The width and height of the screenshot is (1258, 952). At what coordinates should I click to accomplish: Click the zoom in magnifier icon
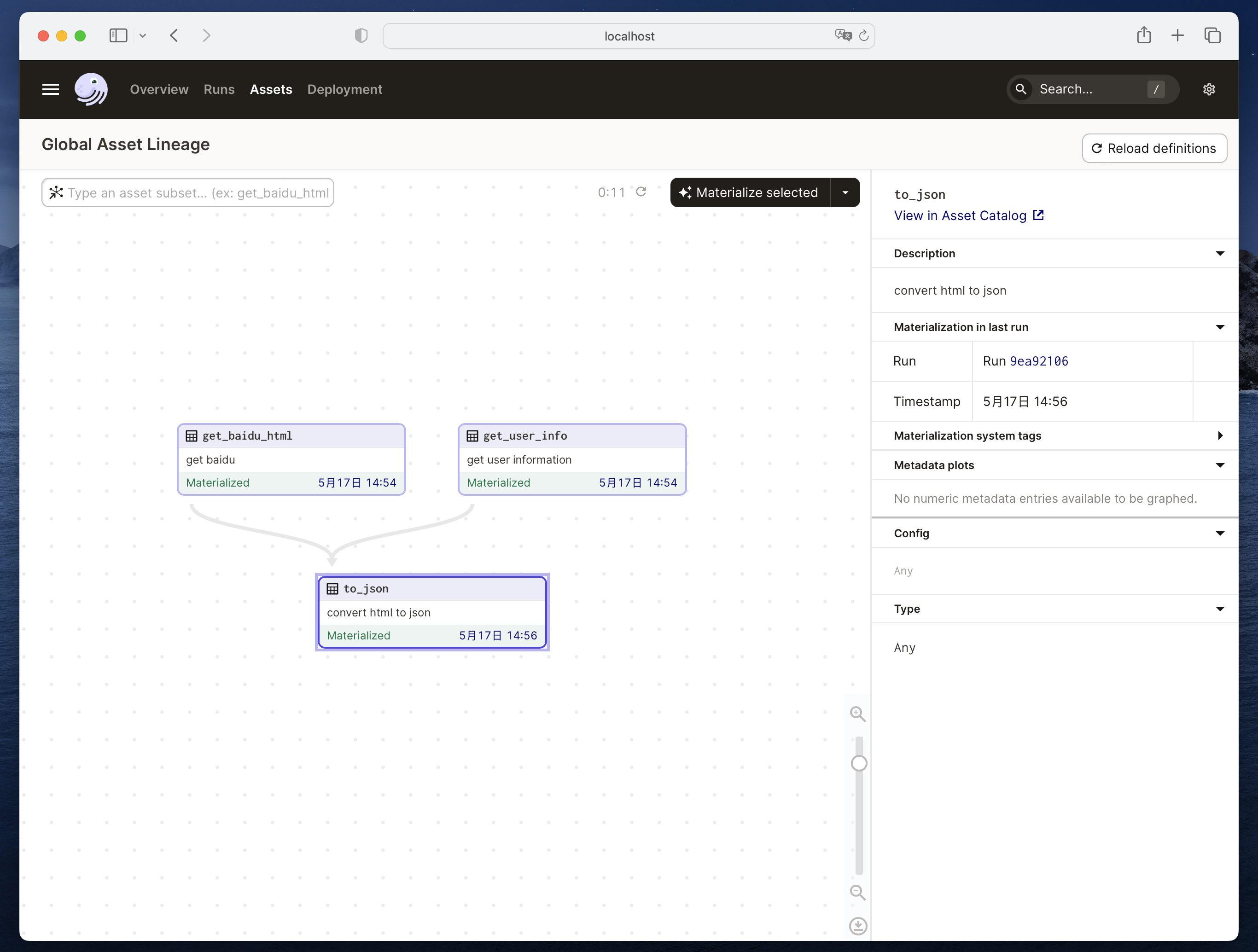coord(858,714)
